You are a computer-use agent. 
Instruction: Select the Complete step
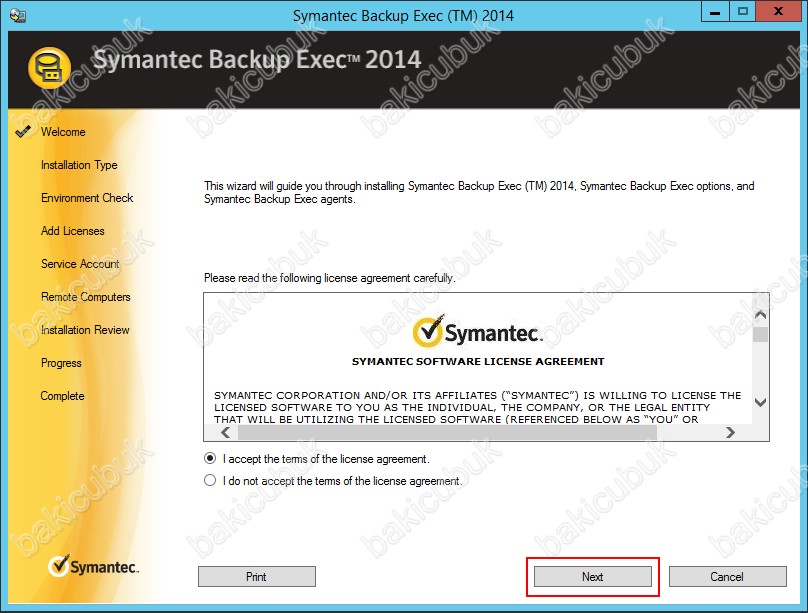pos(62,396)
